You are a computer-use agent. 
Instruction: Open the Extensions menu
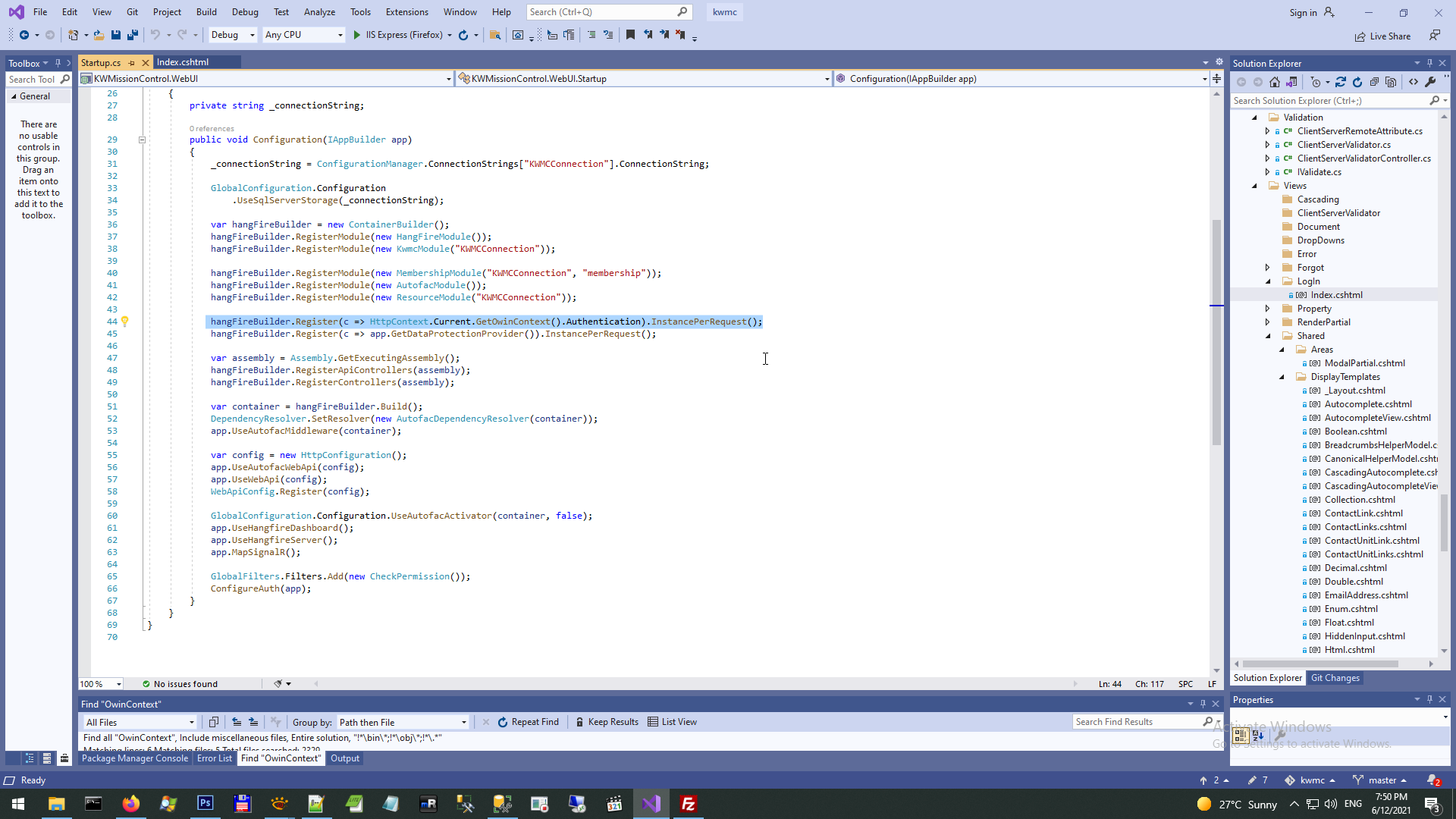(x=406, y=12)
